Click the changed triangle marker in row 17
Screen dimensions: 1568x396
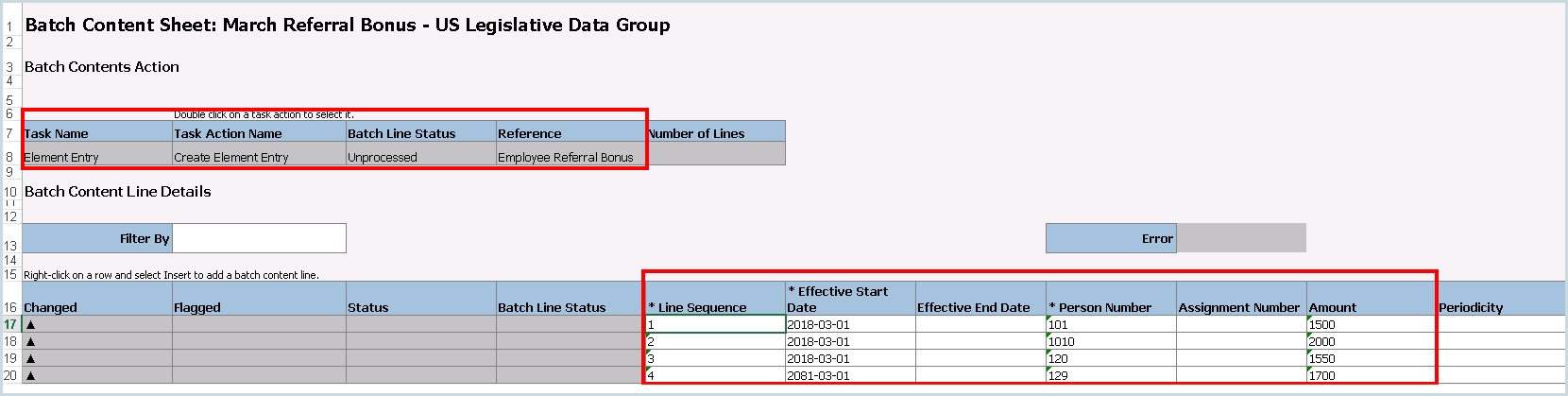coord(30,324)
